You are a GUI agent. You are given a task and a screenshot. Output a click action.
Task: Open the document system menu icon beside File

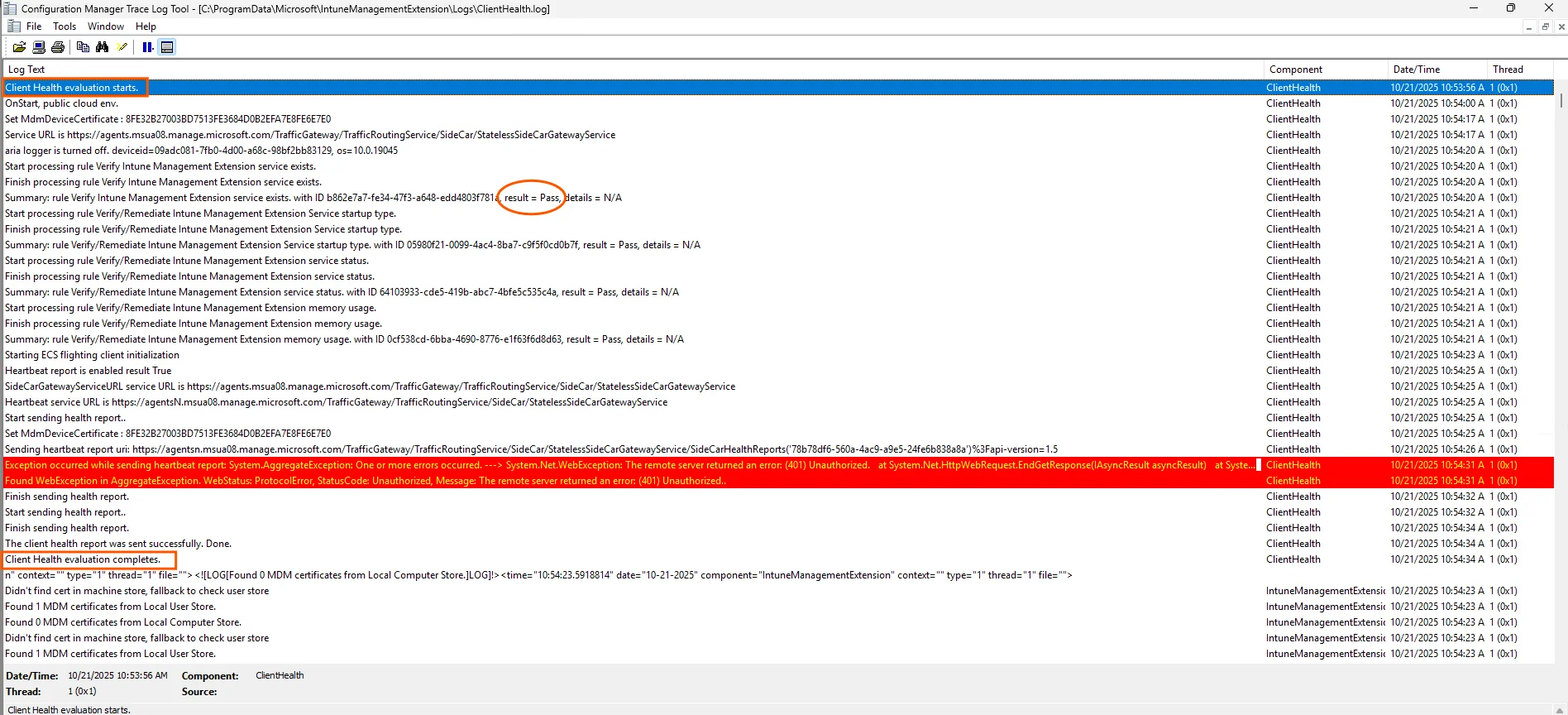point(13,26)
